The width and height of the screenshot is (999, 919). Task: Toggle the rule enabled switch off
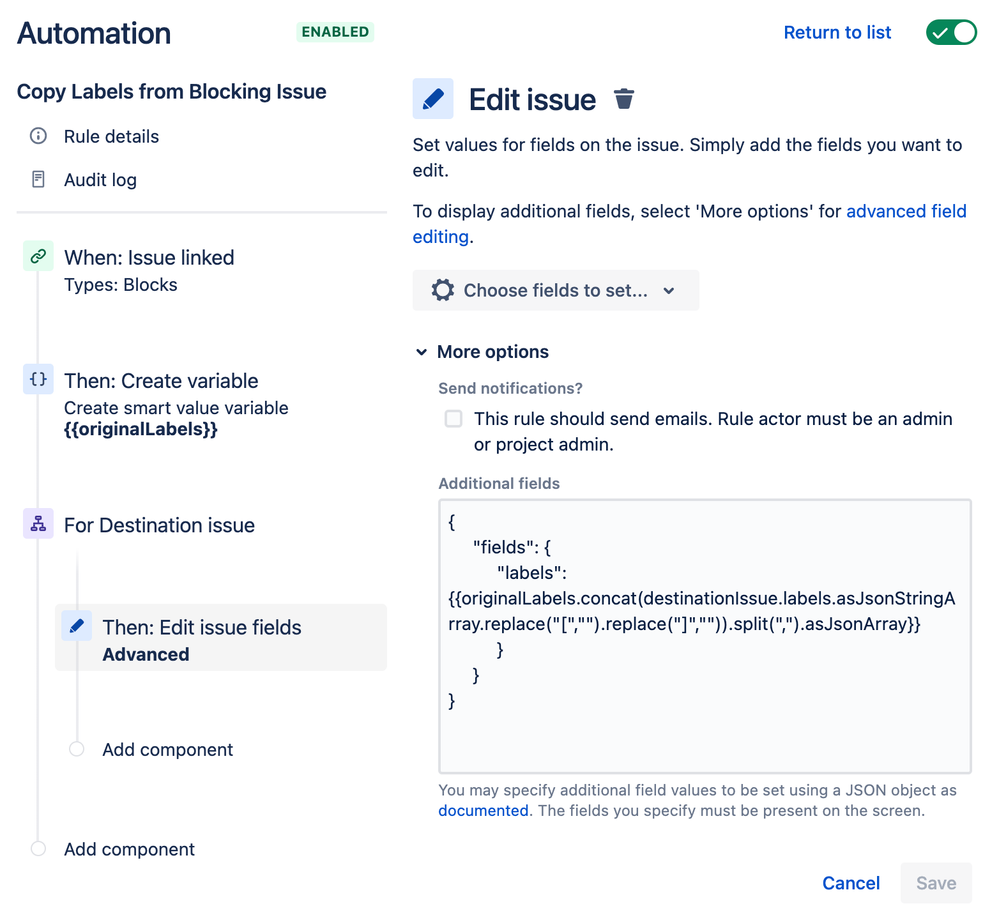(x=951, y=32)
